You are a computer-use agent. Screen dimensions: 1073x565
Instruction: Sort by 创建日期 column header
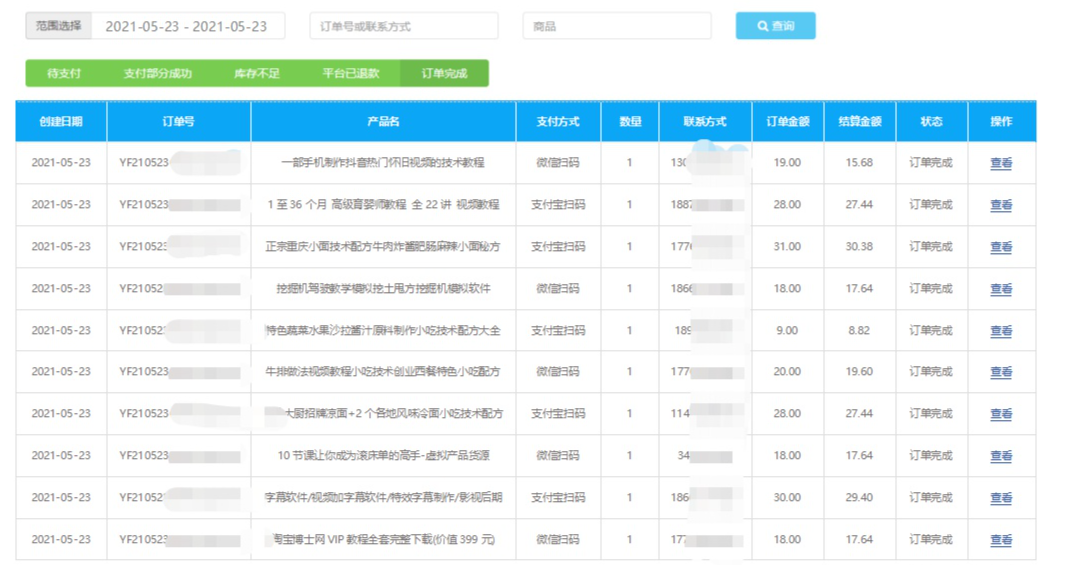click(61, 121)
